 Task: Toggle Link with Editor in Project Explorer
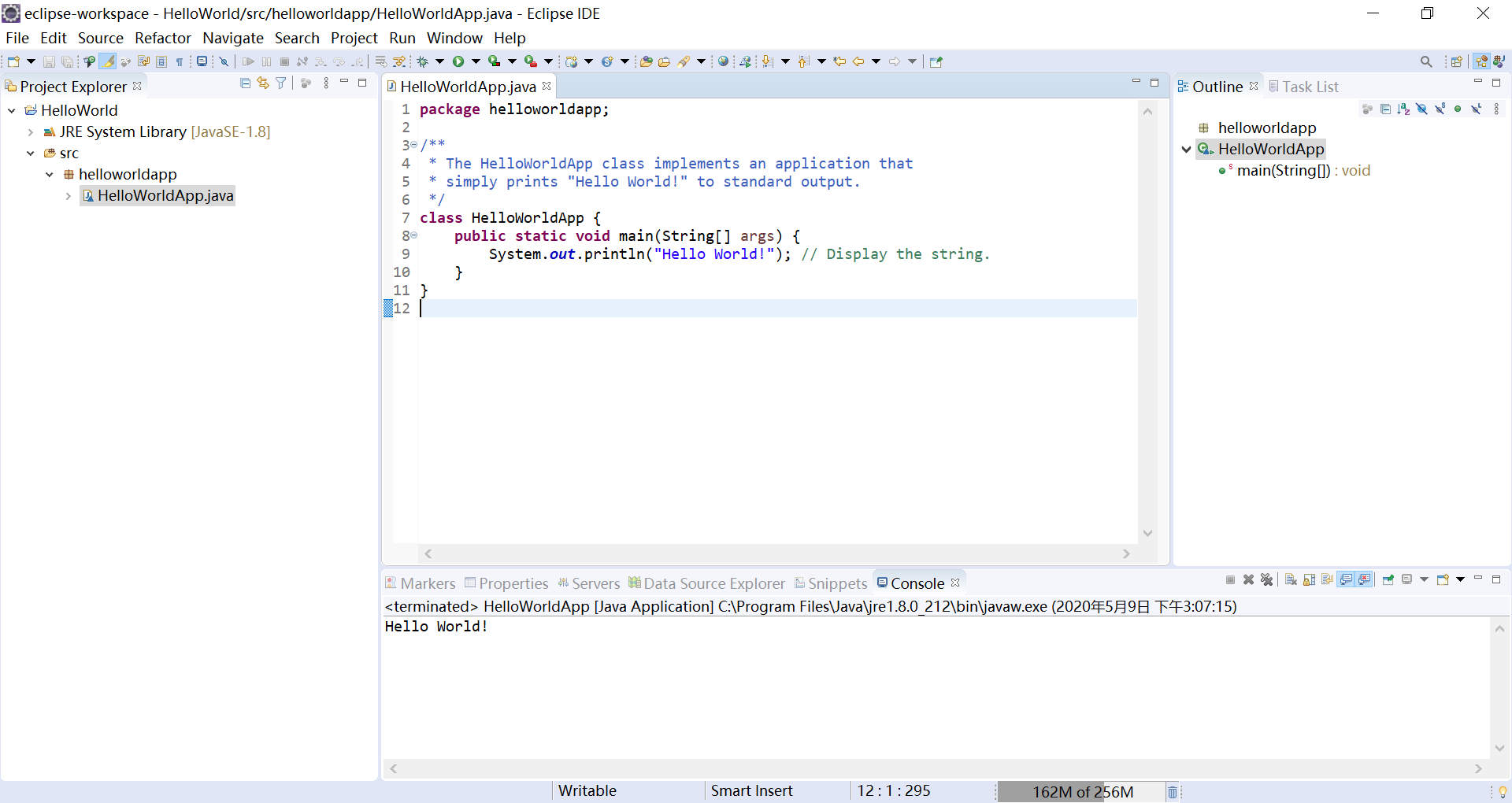pos(263,83)
